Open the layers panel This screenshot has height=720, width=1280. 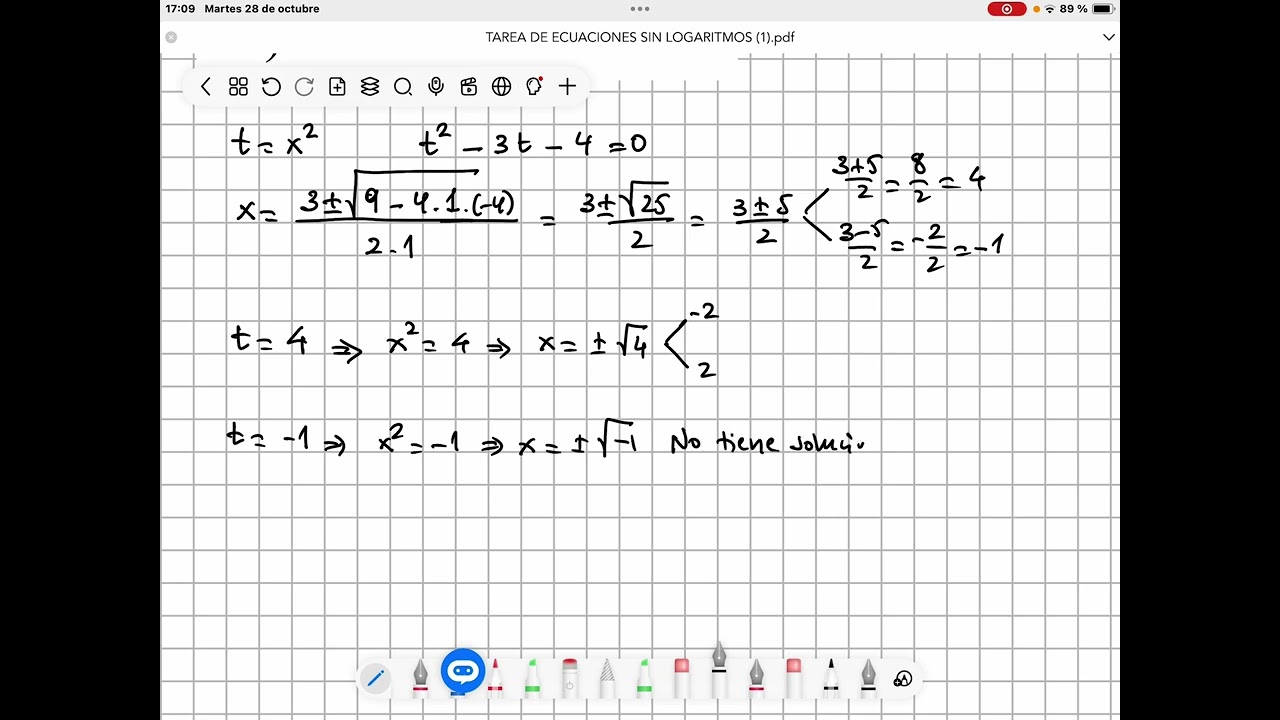pos(370,87)
